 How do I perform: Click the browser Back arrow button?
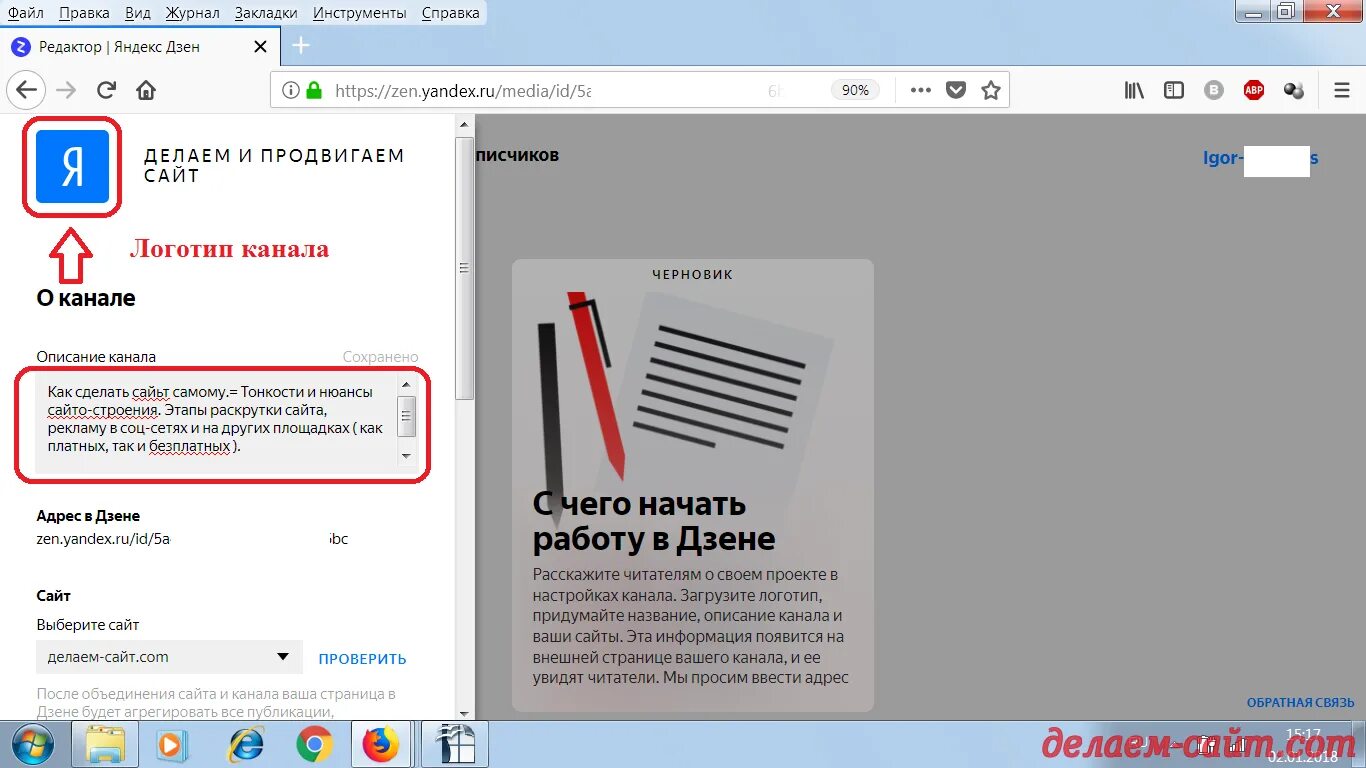pos(26,90)
